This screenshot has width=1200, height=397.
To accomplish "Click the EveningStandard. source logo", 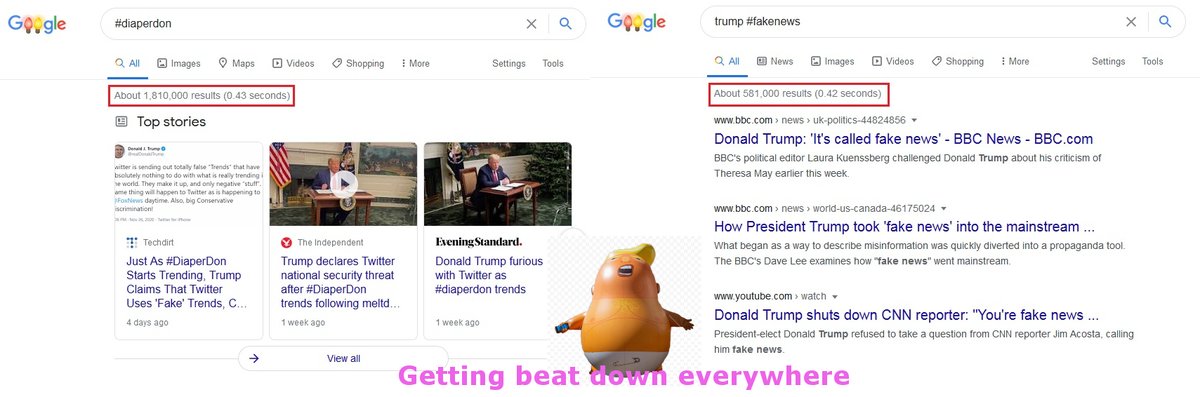I will [478, 242].
